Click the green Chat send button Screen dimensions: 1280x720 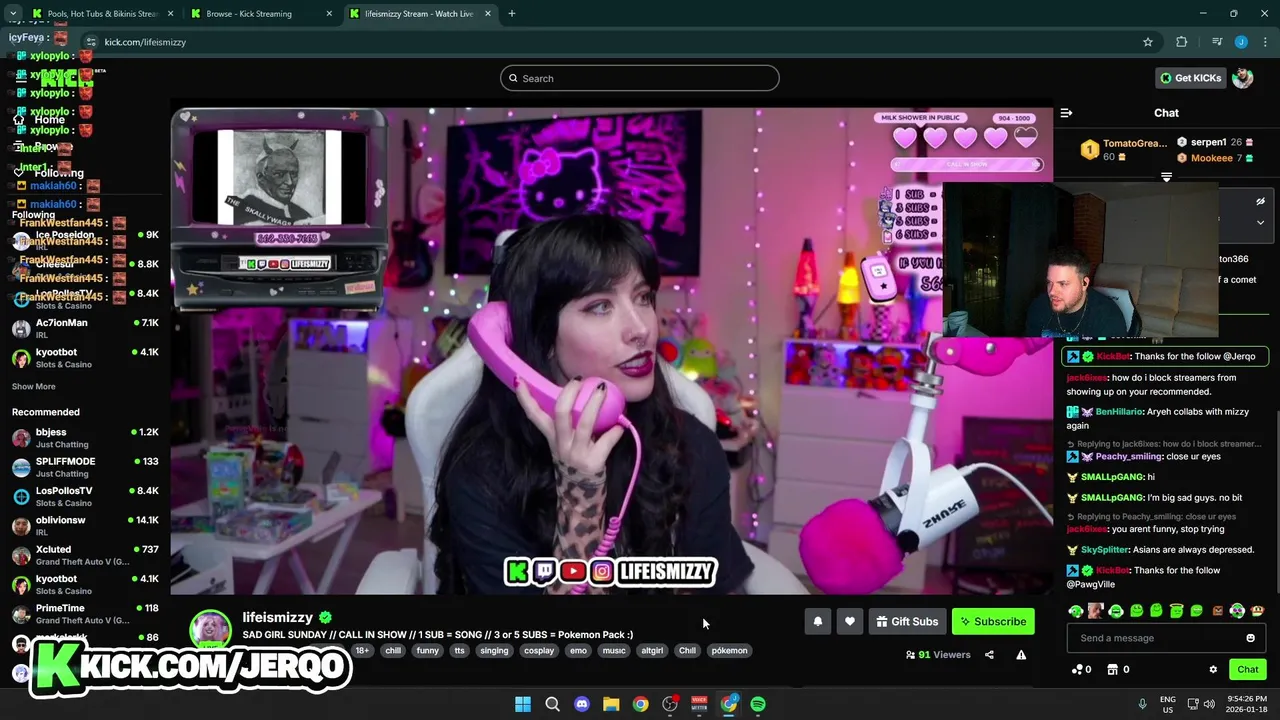click(x=1247, y=670)
